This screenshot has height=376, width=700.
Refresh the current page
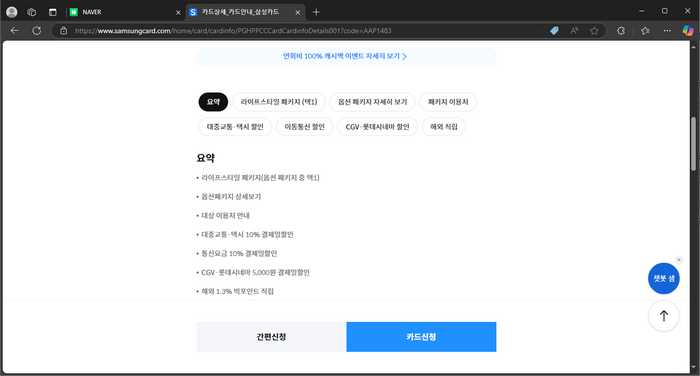(37, 31)
